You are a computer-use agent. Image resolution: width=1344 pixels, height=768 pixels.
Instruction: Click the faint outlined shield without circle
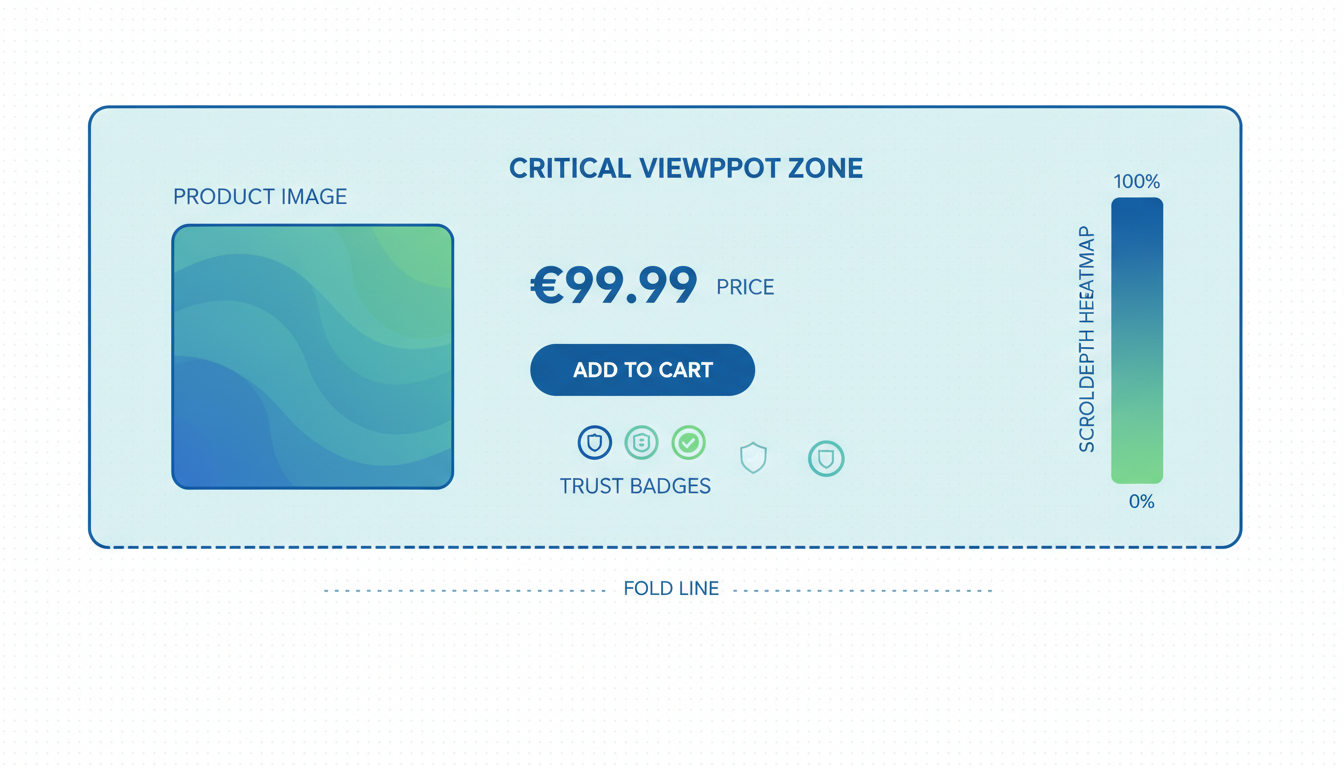[x=753, y=458]
